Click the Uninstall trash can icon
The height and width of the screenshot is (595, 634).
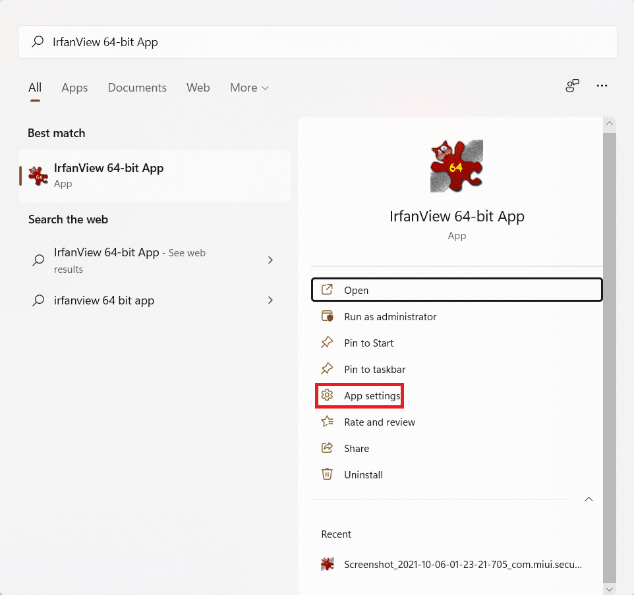[x=326, y=475]
